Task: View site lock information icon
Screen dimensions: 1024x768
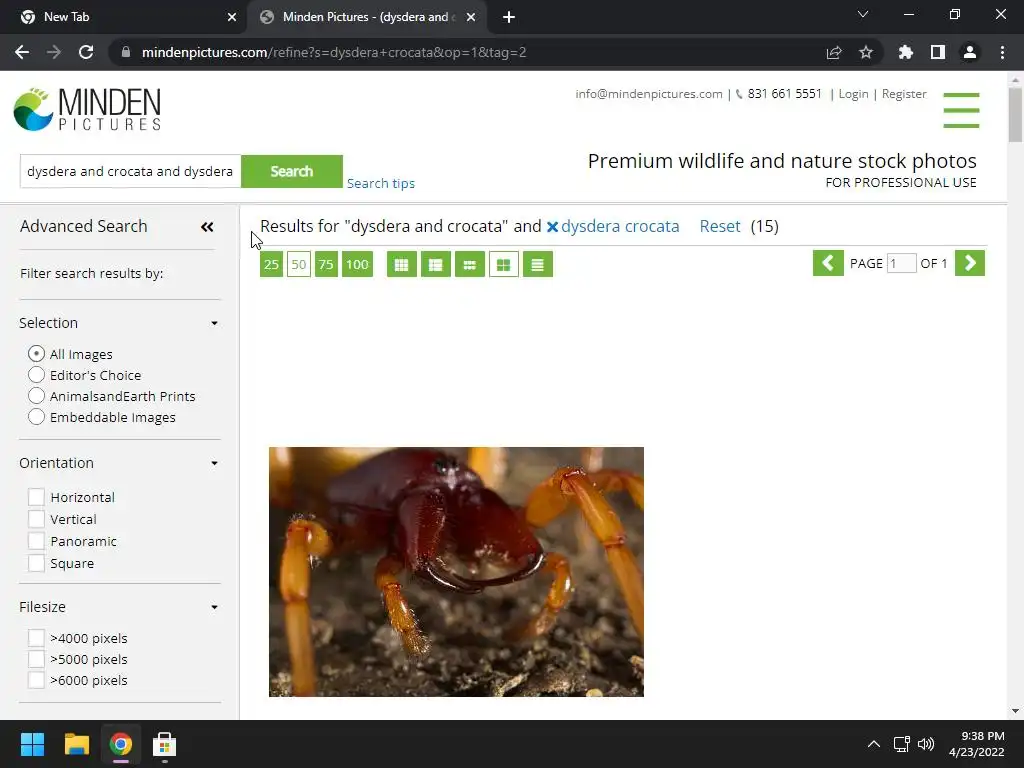Action: click(126, 52)
